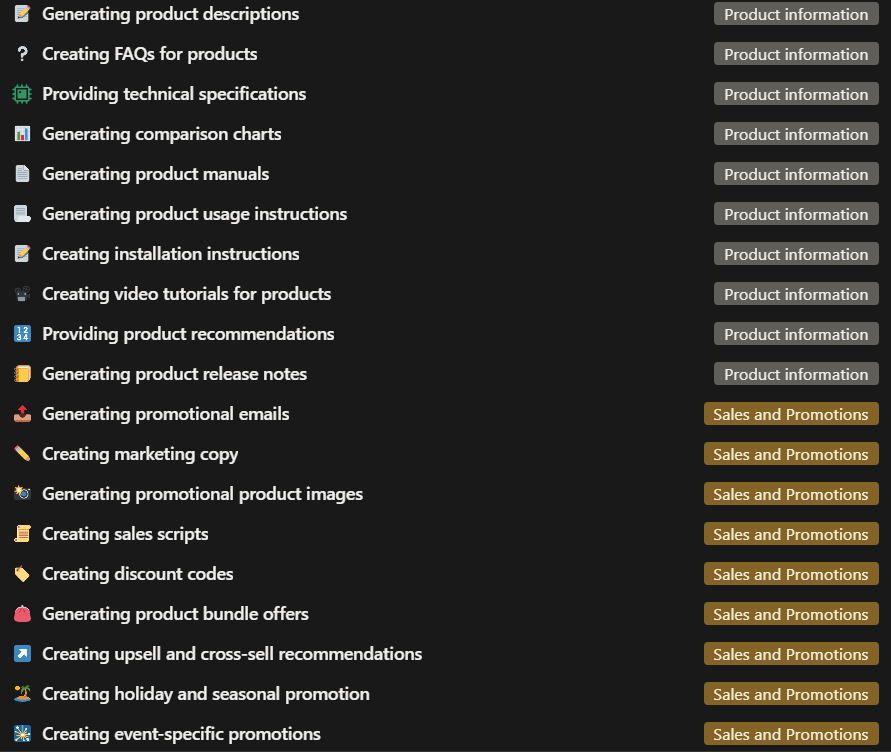Open the Generating product usage instructions item
Screen dimensions: 891x752
(x=195, y=214)
